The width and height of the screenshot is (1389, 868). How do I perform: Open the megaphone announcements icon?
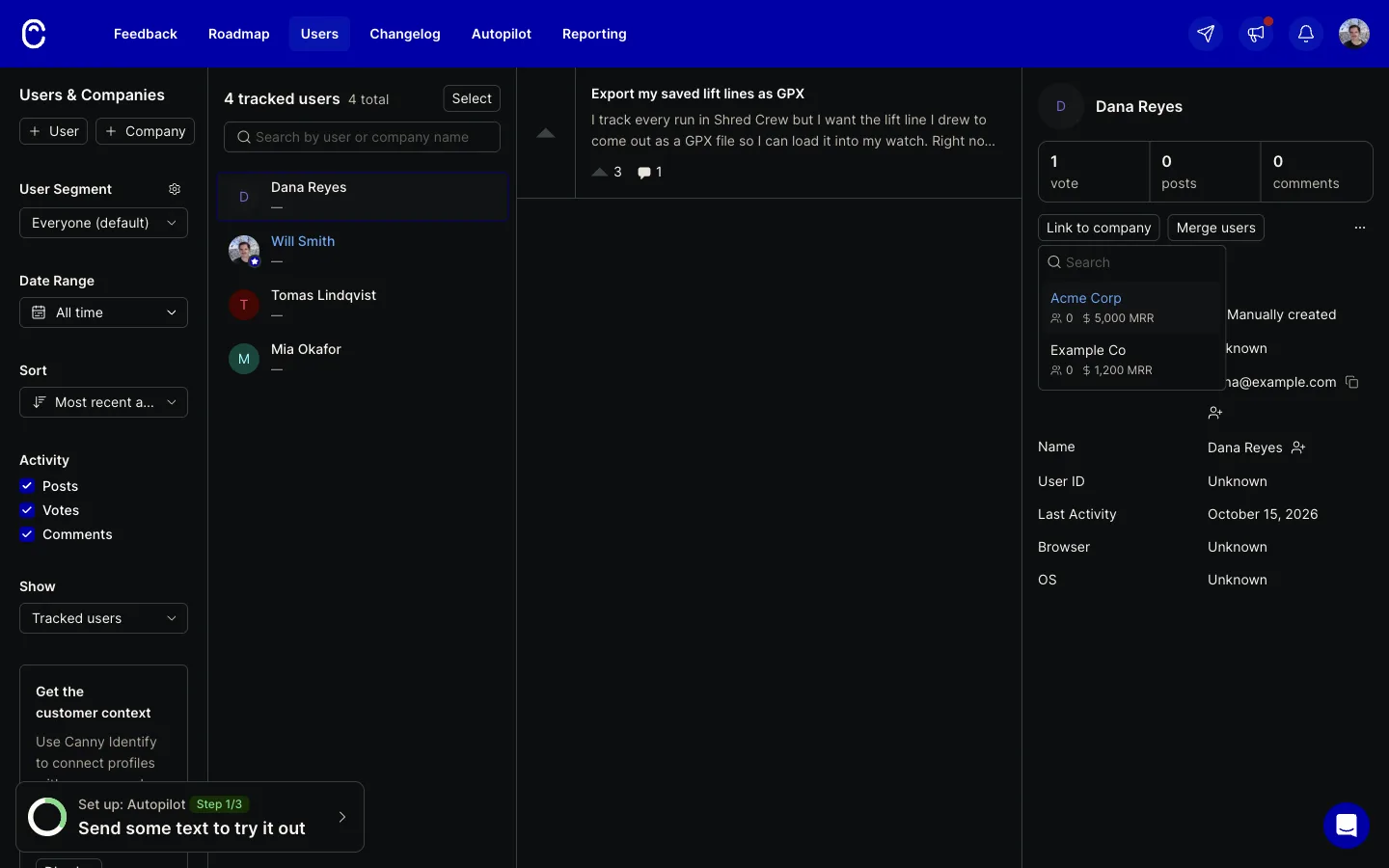coord(1256,34)
